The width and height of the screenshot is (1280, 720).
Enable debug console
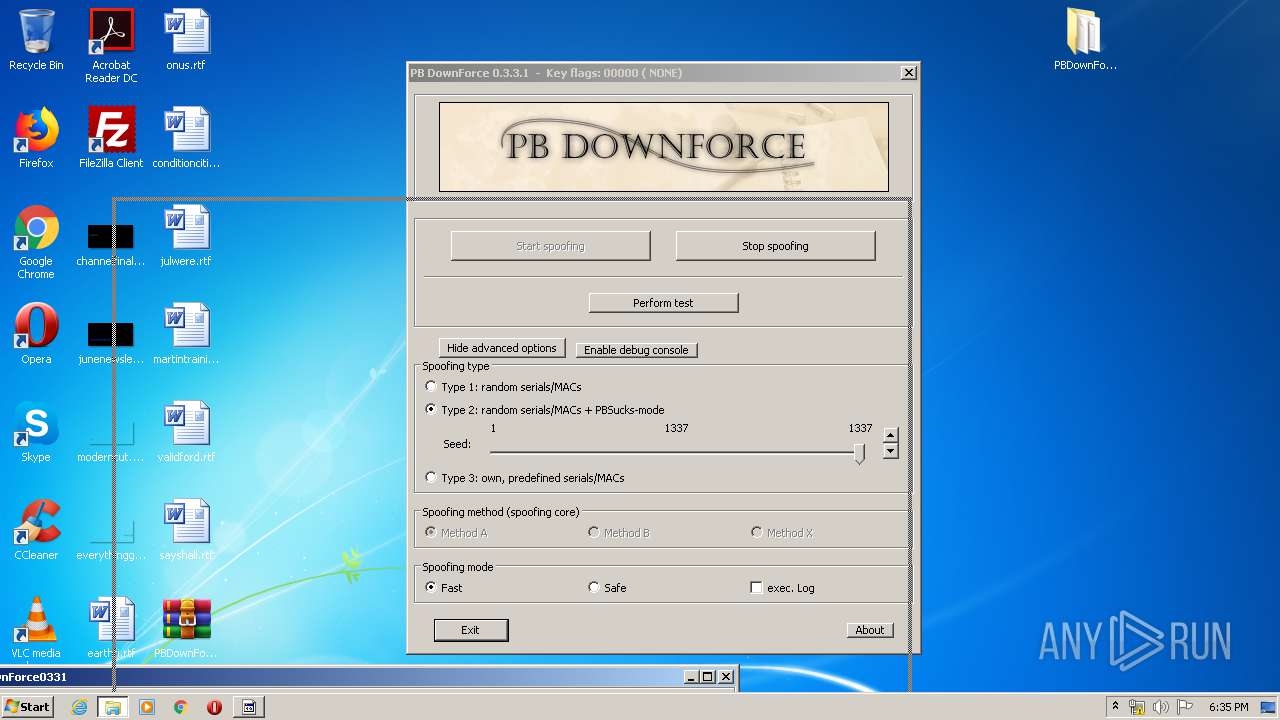click(x=636, y=350)
